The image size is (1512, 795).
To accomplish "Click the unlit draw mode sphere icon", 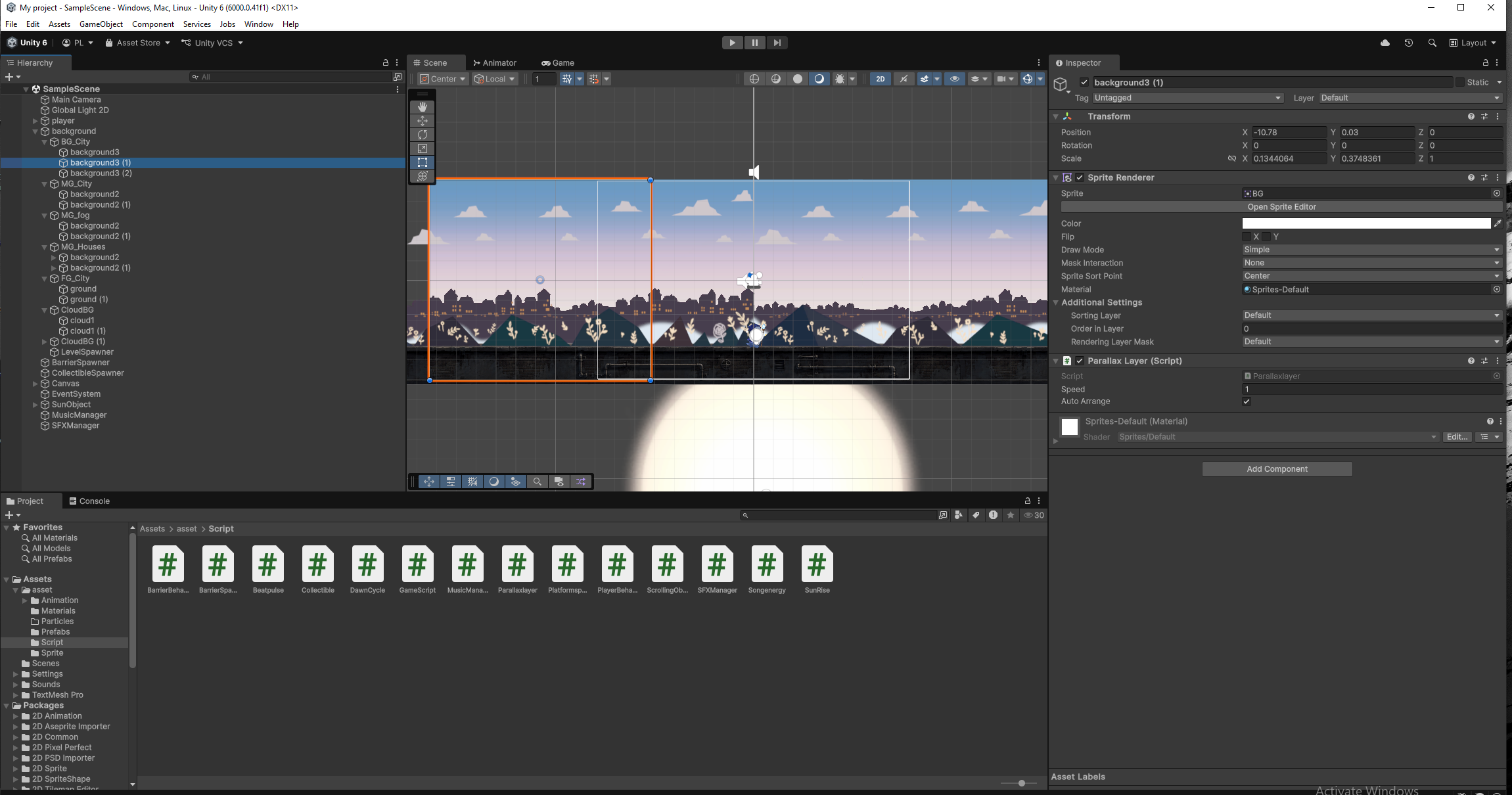I will click(798, 79).
